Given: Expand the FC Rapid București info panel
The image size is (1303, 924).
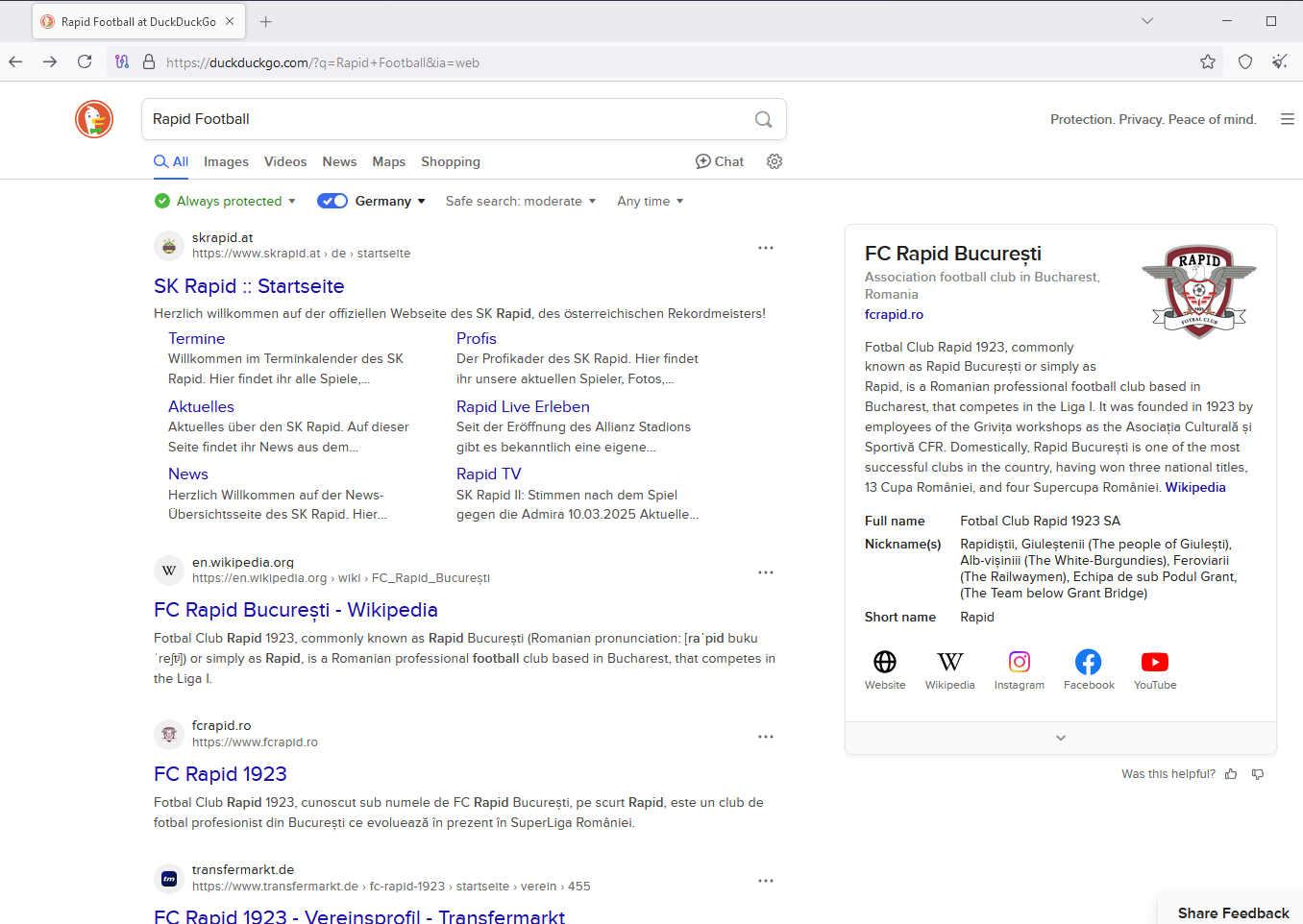Looking at the screenshot, I should click(x=1061, y=738).
